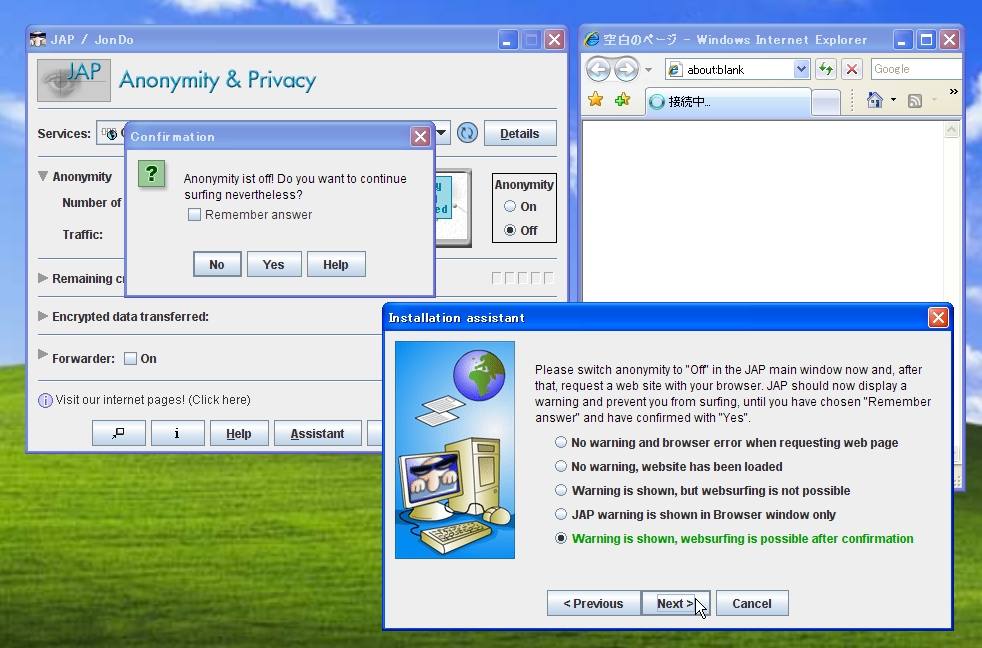The image size is (982, 648).
Task: Click the toolbar overflow chevron in Internet Explorer
Action: [953, 91]
